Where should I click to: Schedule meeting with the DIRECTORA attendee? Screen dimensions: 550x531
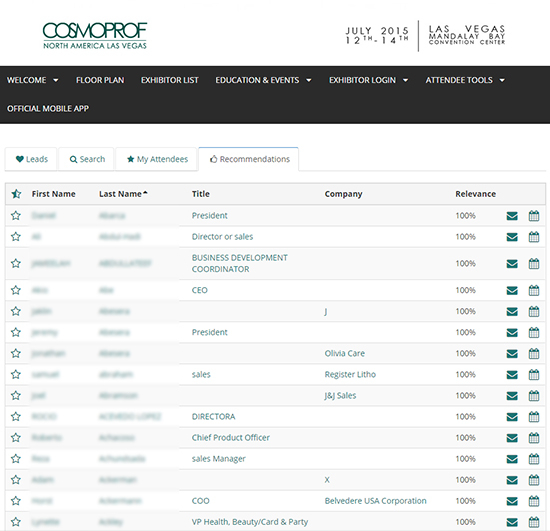(x=534, y=417)
